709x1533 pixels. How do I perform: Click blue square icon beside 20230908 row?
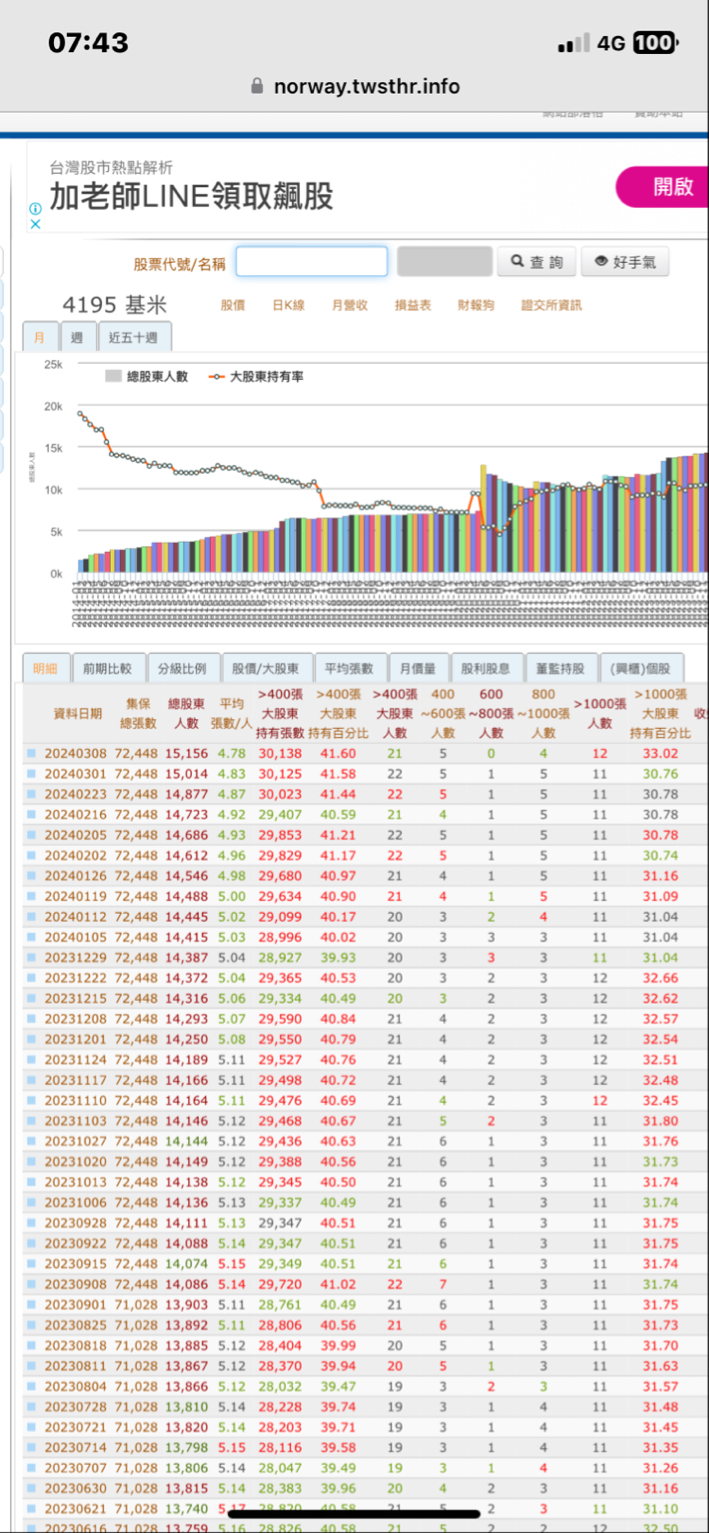[31, 1284]
